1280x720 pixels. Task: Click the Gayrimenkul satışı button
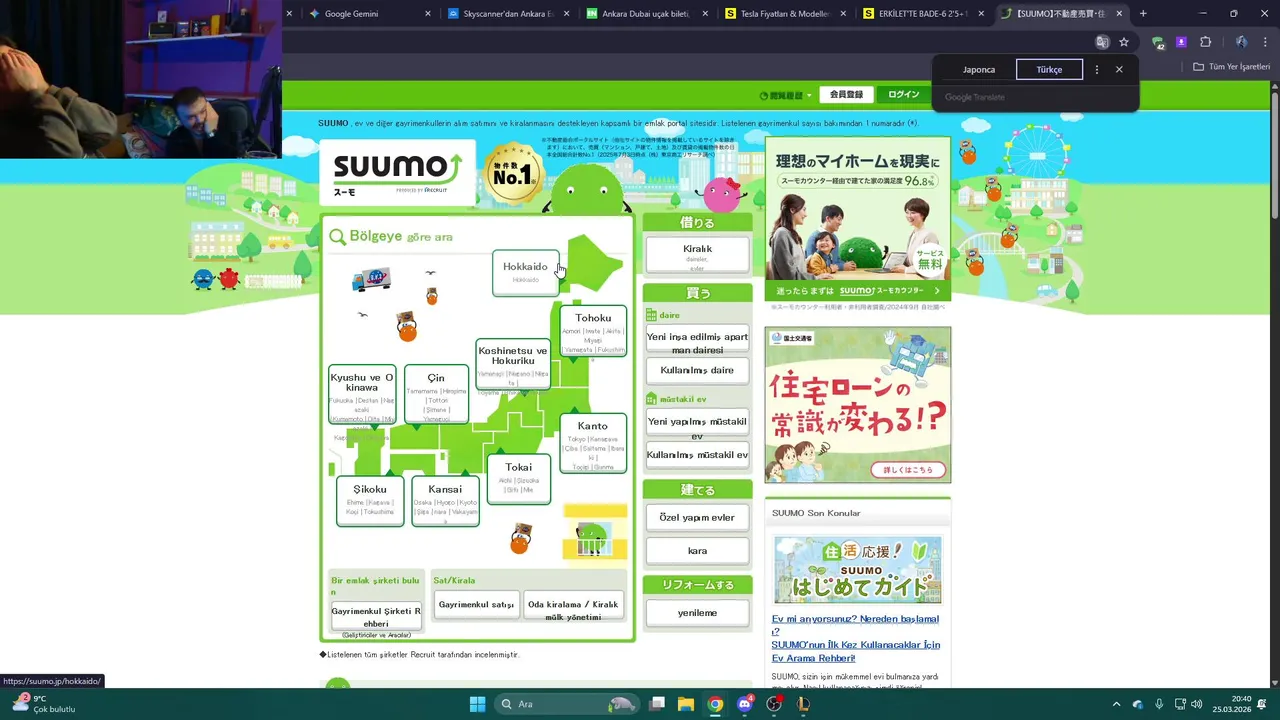[x=477, y=605]
